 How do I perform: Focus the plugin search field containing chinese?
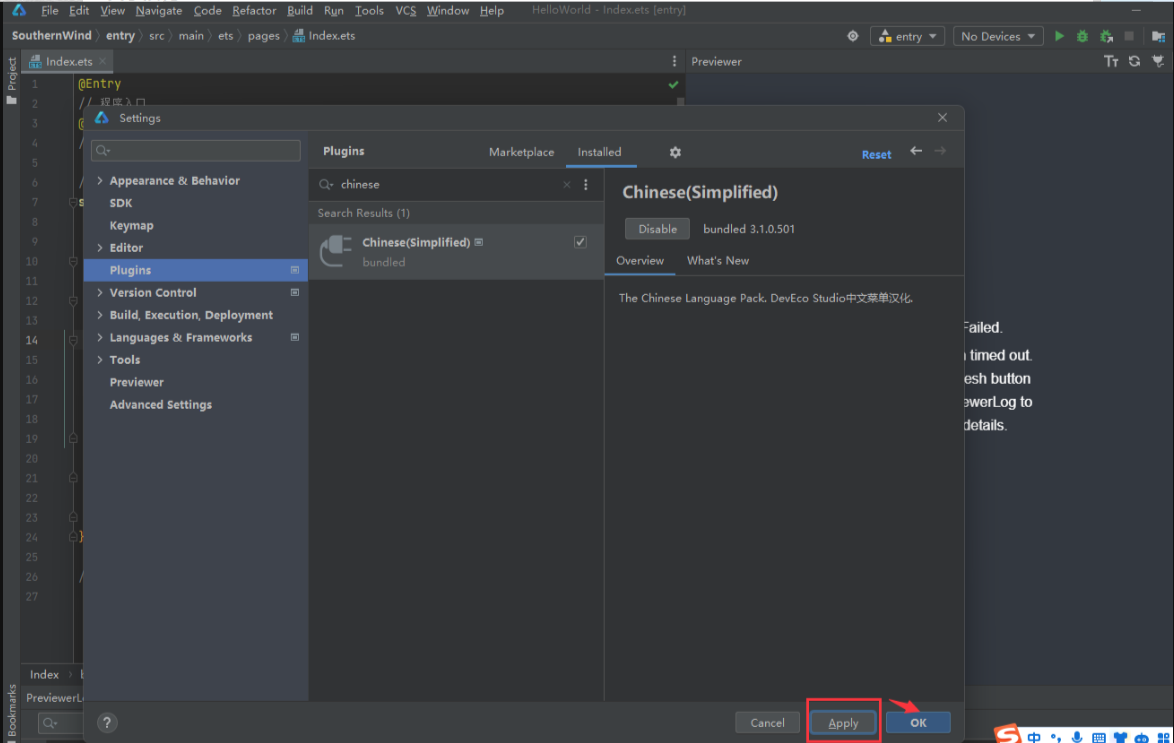pyautogui.click(x=448, y=184)
